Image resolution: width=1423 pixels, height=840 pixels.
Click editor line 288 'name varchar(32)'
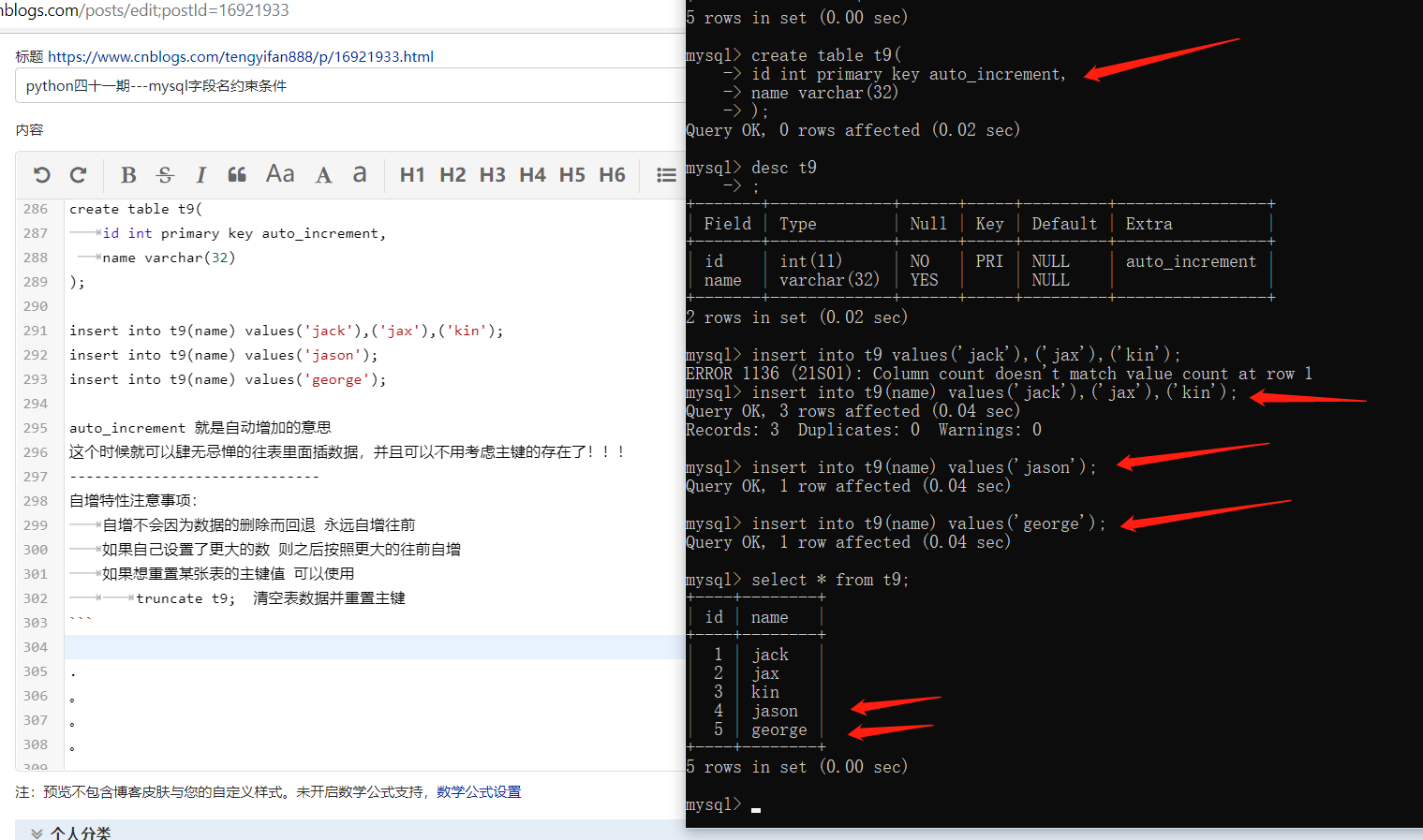(169, 258)
